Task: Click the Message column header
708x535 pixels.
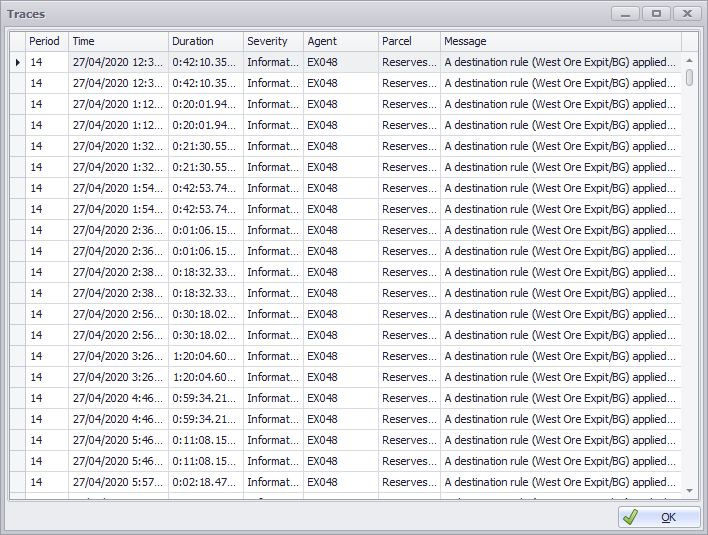Action: point(561,42)
